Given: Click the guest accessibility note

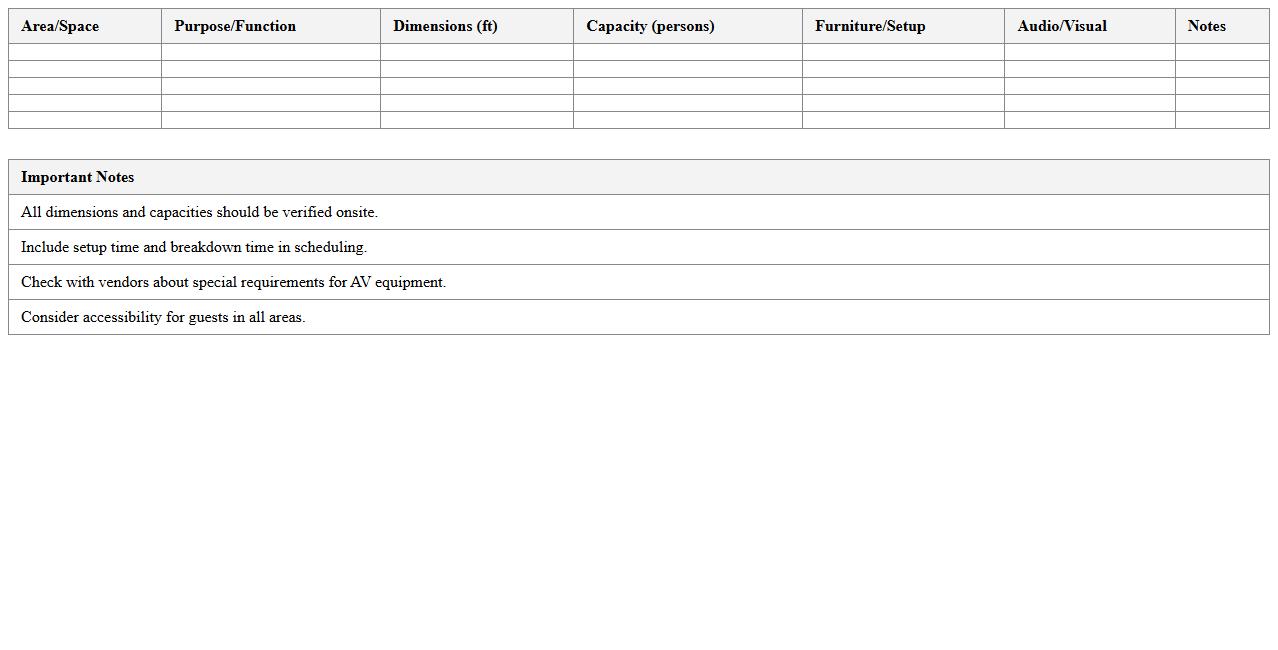Looking at the screenshot, I should (163, 317).
